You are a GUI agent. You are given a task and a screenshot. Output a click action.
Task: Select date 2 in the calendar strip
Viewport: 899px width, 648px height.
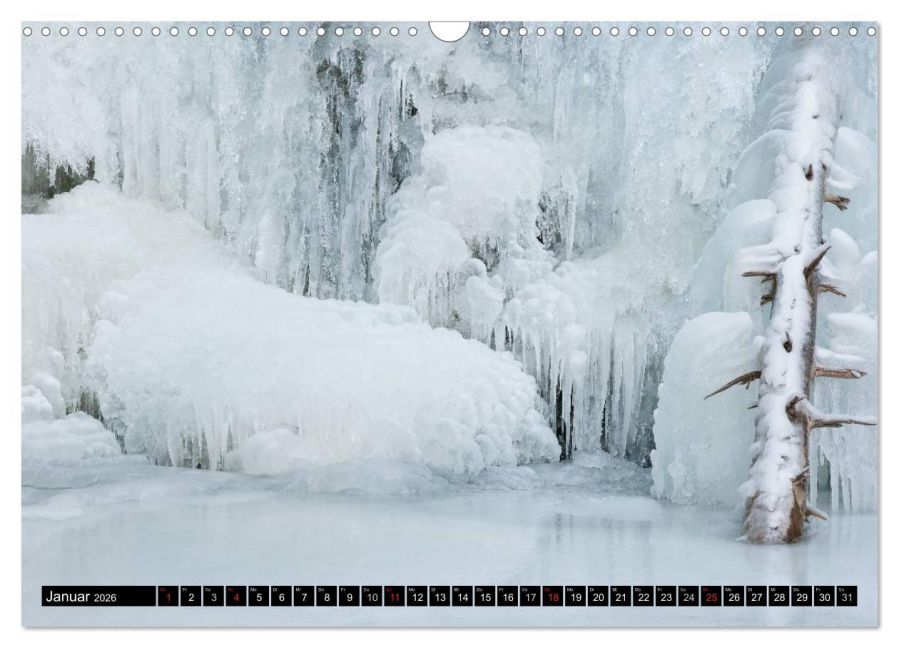click(191, 596)
